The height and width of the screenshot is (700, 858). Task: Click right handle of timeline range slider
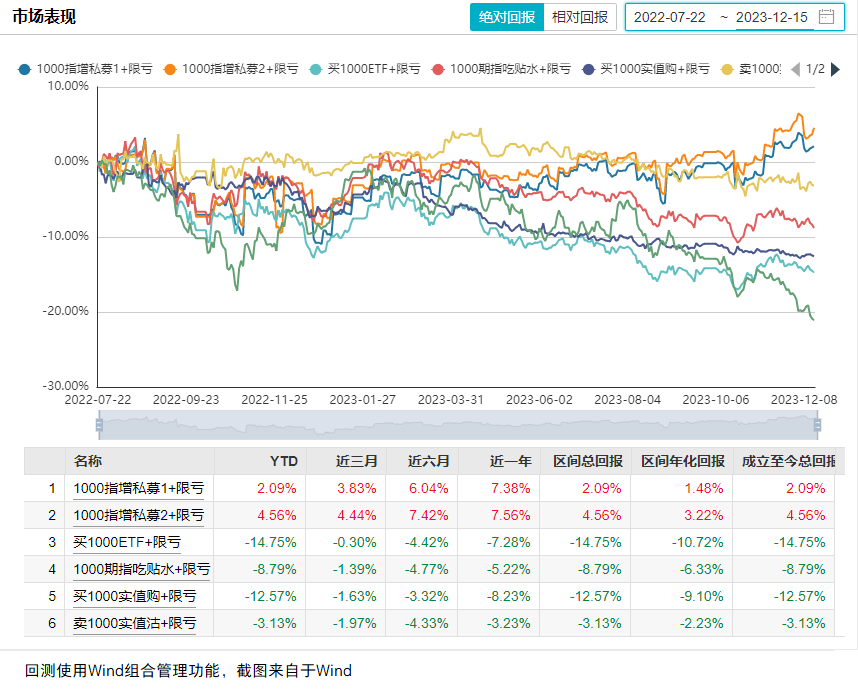(817, 425)
